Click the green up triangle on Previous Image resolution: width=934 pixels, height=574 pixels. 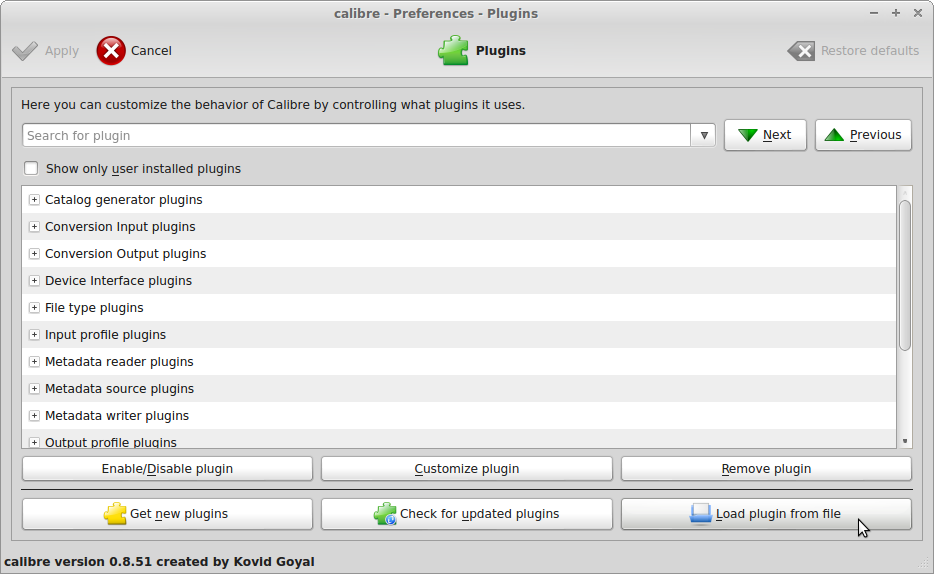point(834,135)
